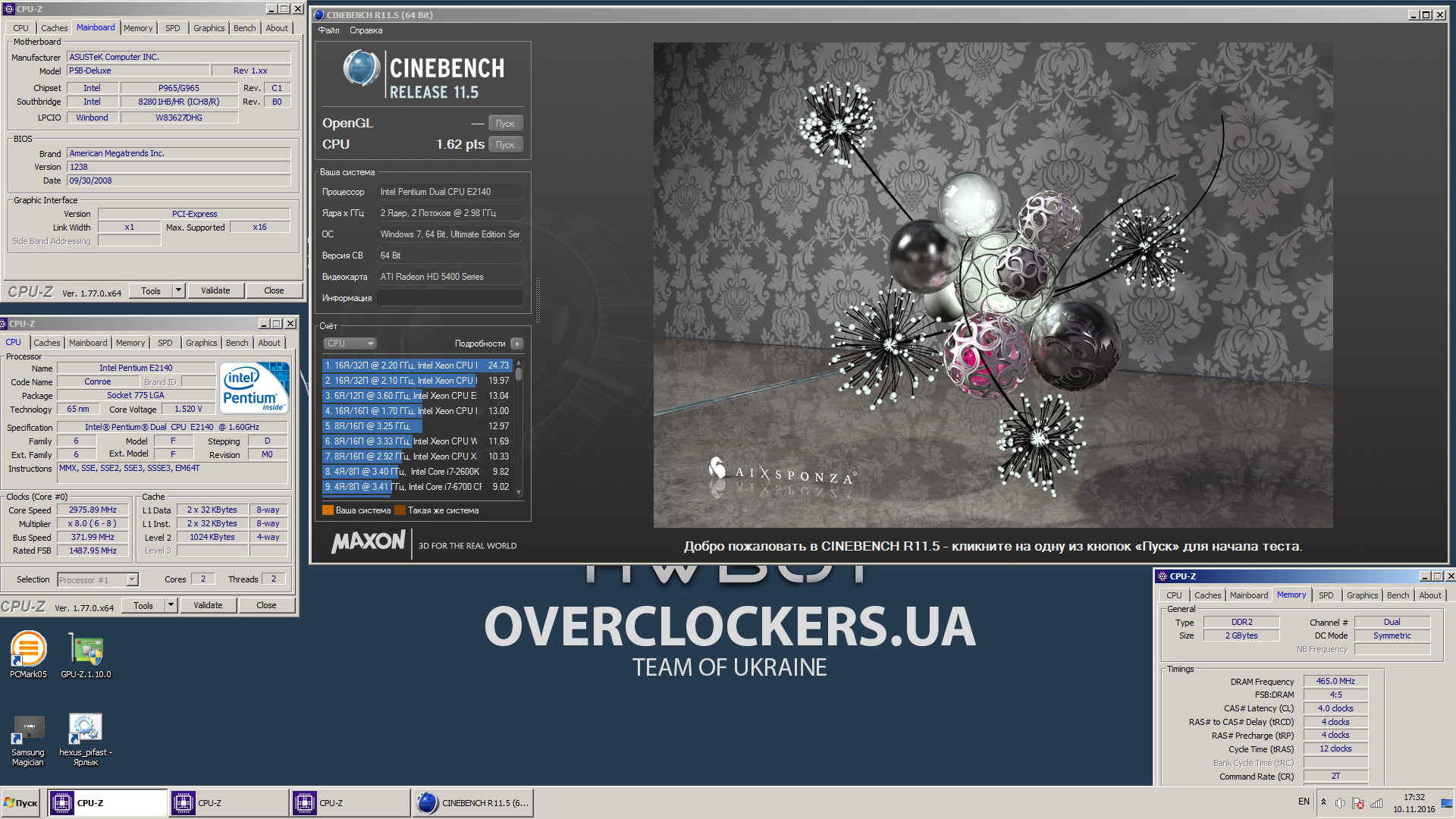Click the Пуск Start button on taskbar
Image resolution: width=1456 pixels, height=819 pixels.
21,803
